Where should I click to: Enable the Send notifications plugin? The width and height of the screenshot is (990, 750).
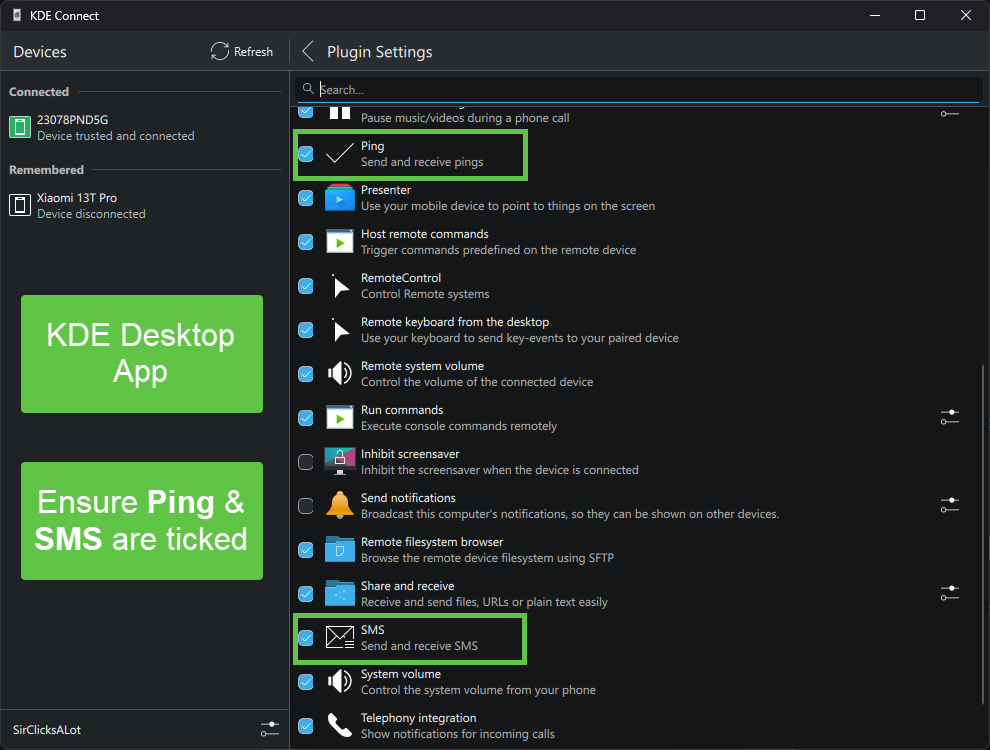pyautogui.click(x=305, y=505)
